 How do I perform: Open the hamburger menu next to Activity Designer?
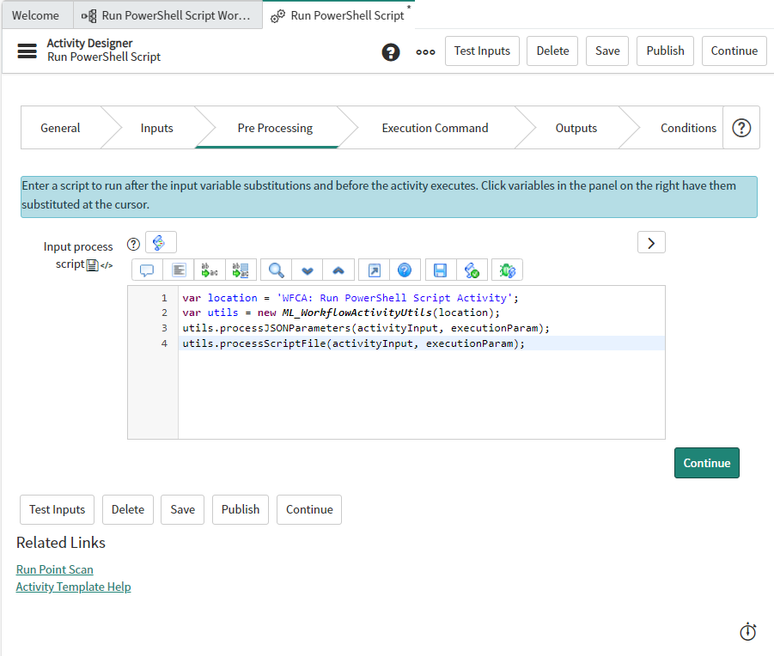coord(27,51)
